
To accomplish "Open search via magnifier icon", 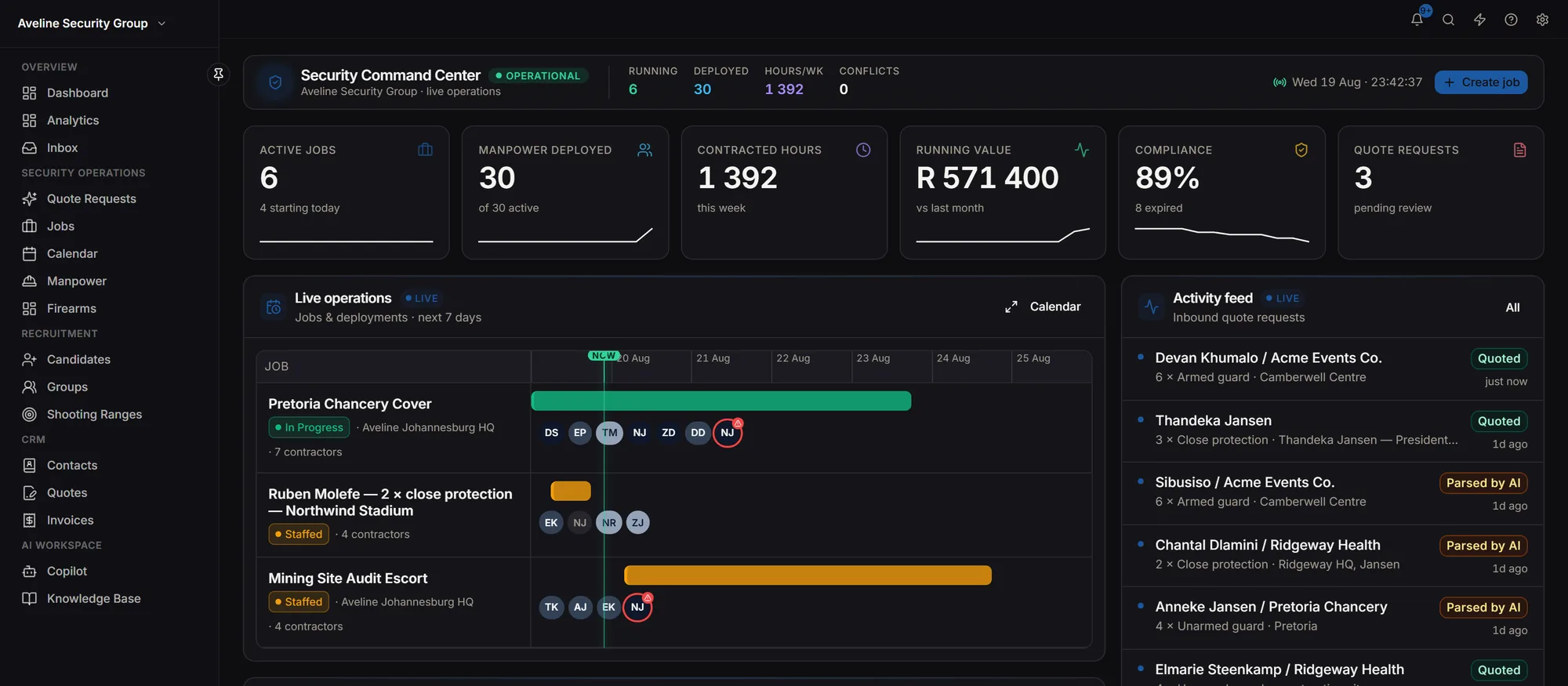I will (x=1448, y=20).
